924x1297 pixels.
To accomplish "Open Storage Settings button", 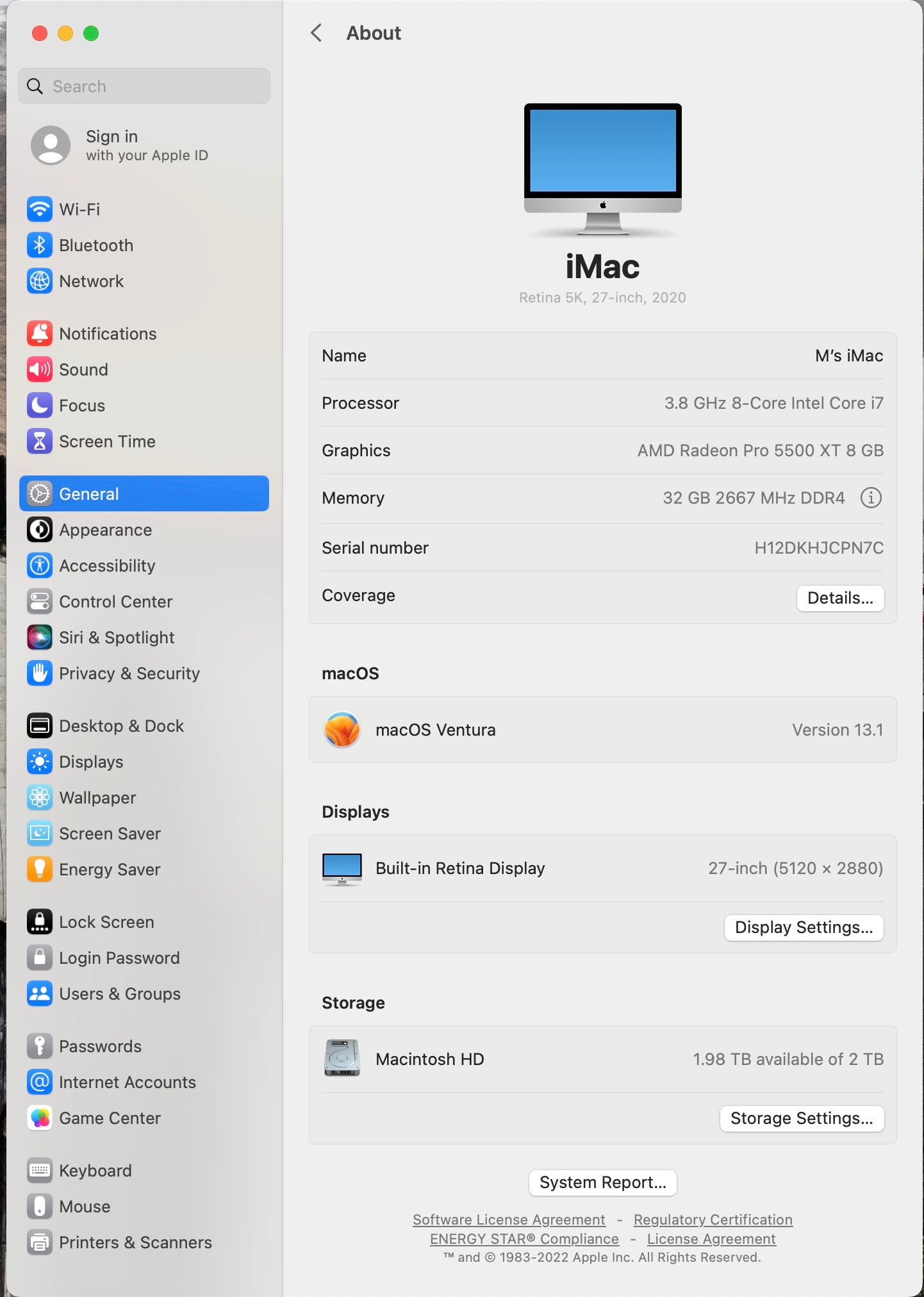I will pyautogui.click(x=802, y=1118).
